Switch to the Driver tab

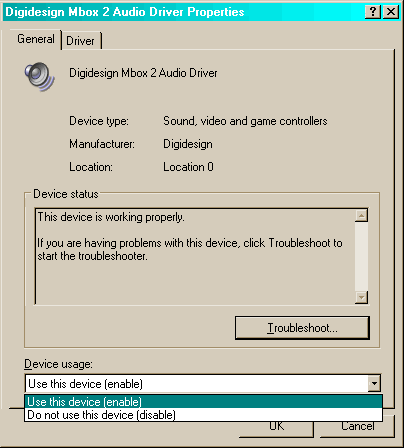click(x=81, y=41)
